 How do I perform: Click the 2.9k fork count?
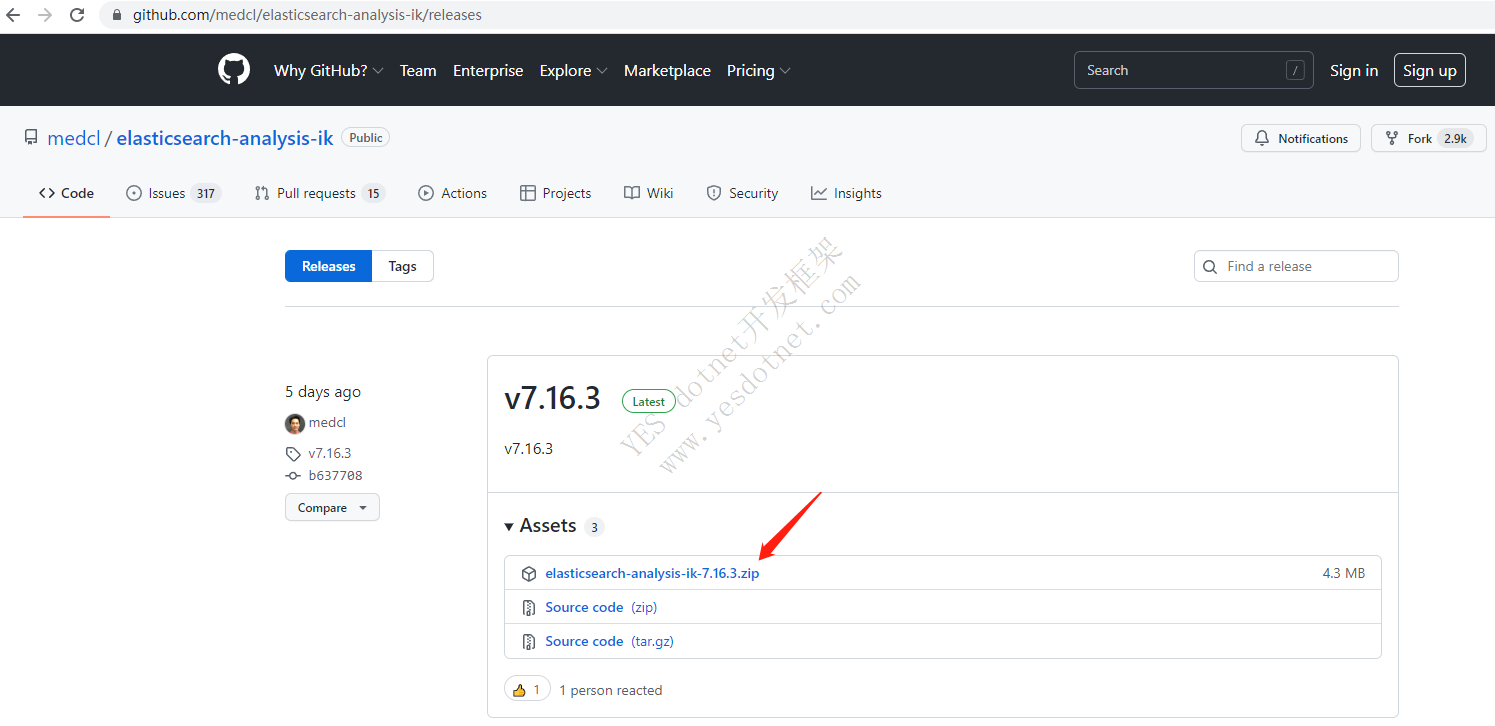coord(1456,138)
